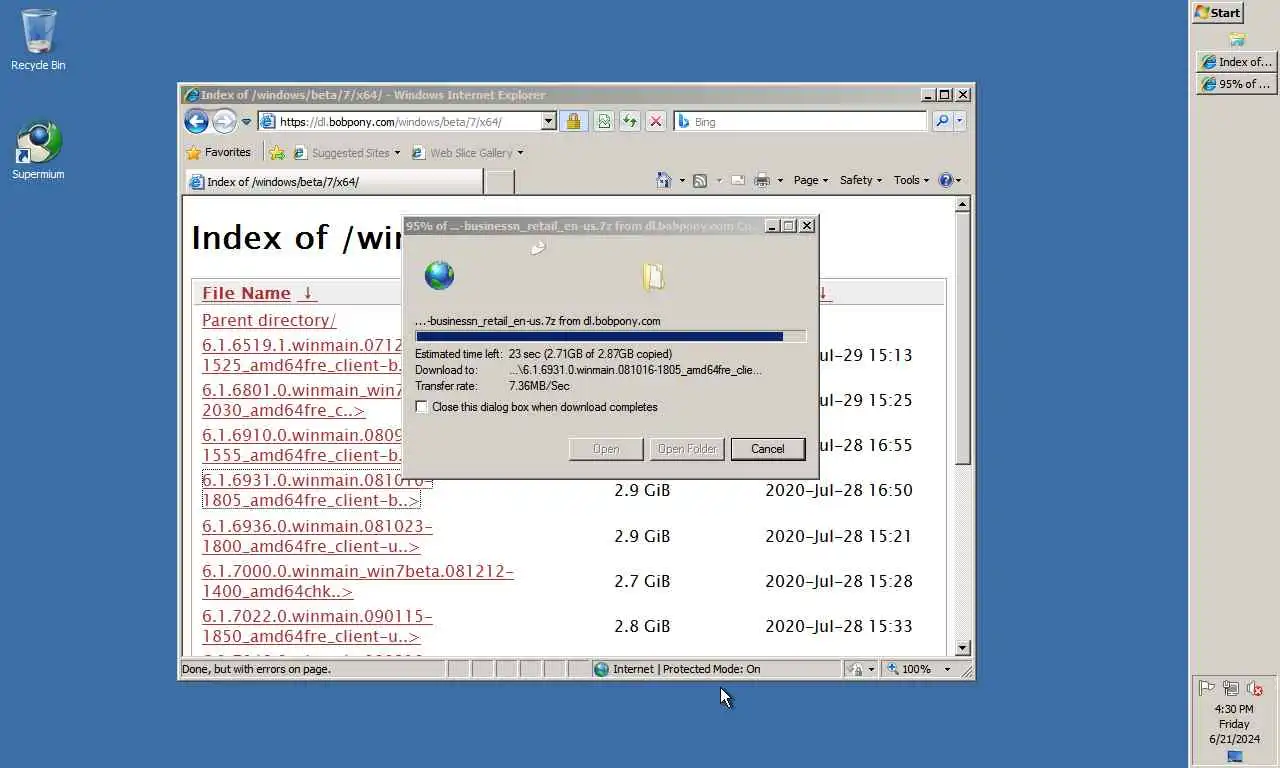
Task: Open the 6.1.7000.0.winmain_win7beta.081212 file link
Action: point(358,581)
